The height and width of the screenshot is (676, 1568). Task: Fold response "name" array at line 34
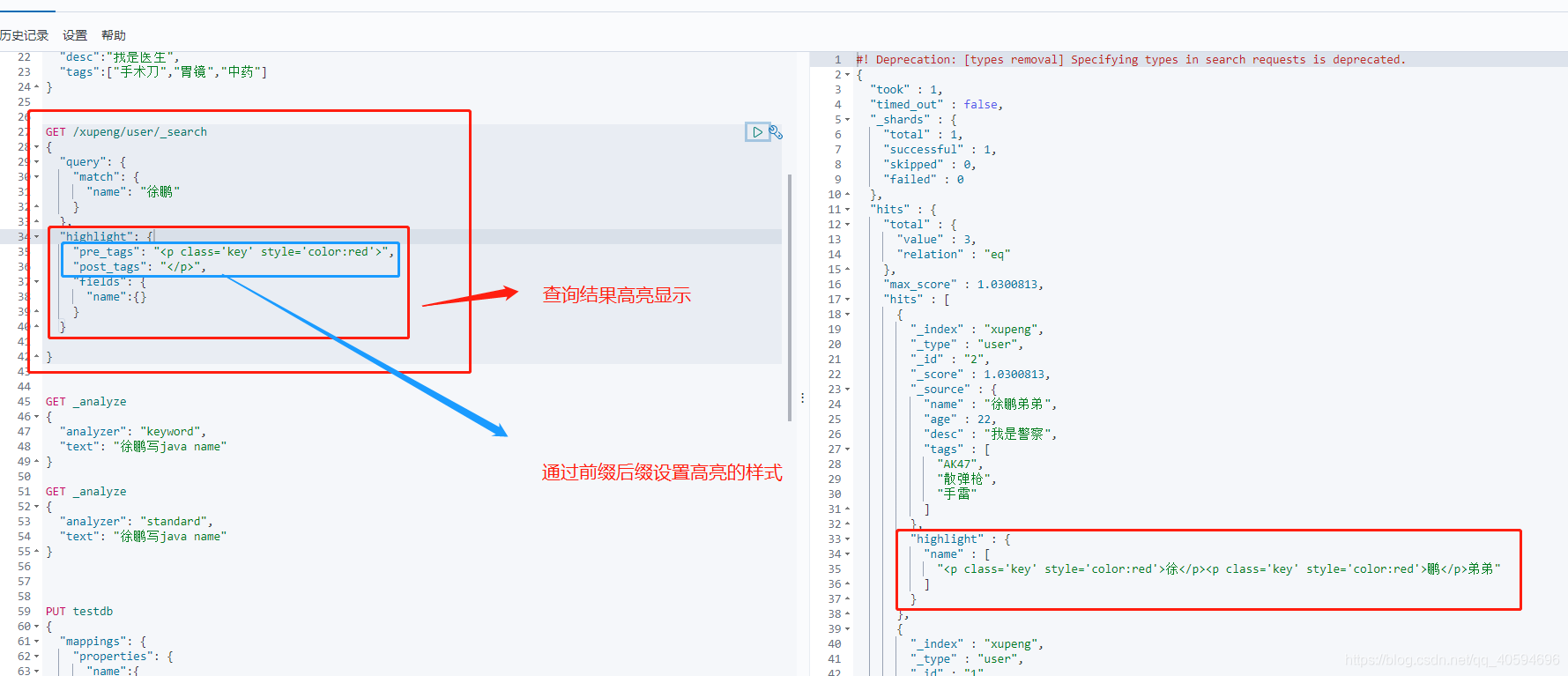click(x=848, y=554)
